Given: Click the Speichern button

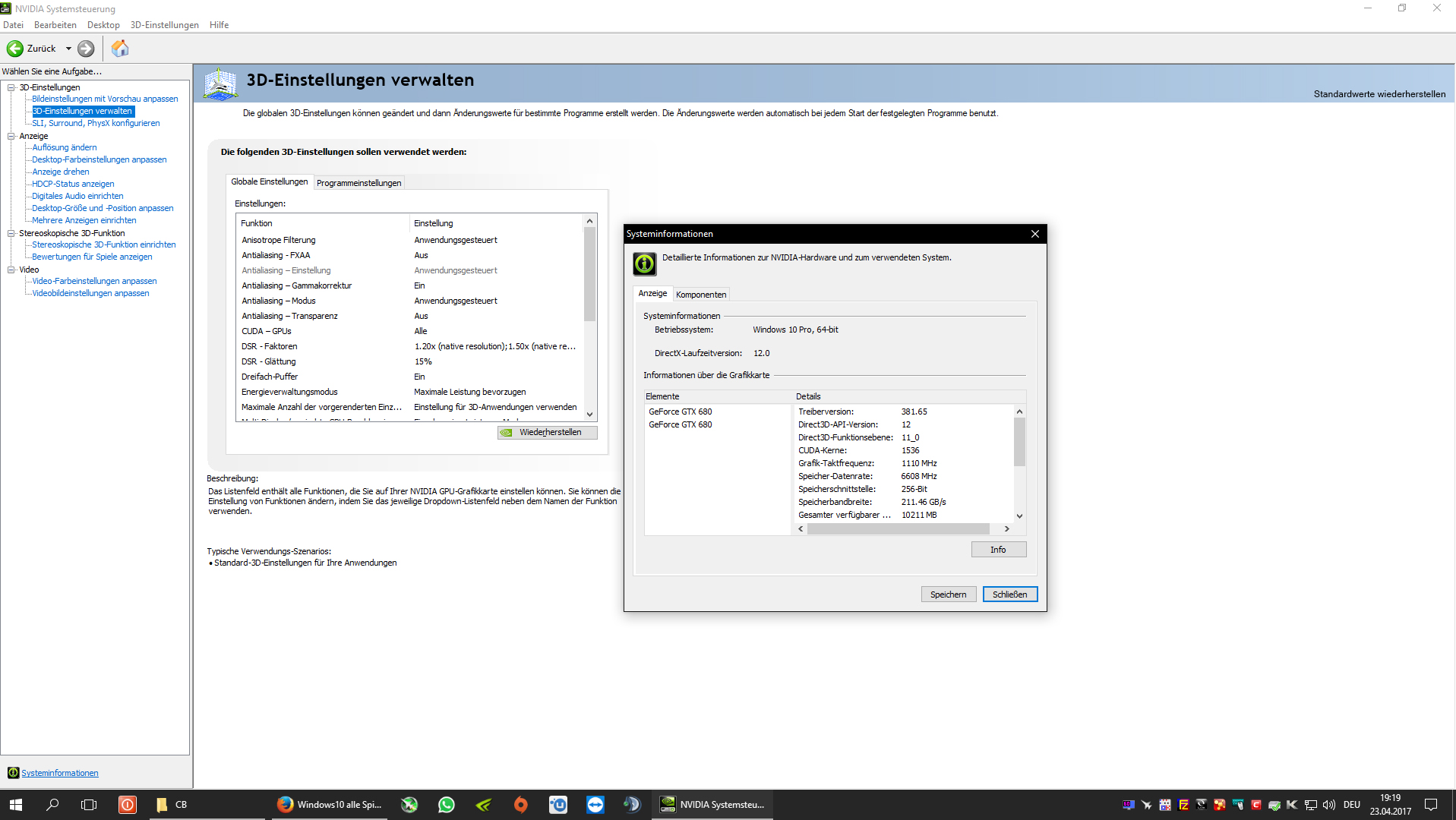Looking at the screenshot, I should (x=949, y=594).
